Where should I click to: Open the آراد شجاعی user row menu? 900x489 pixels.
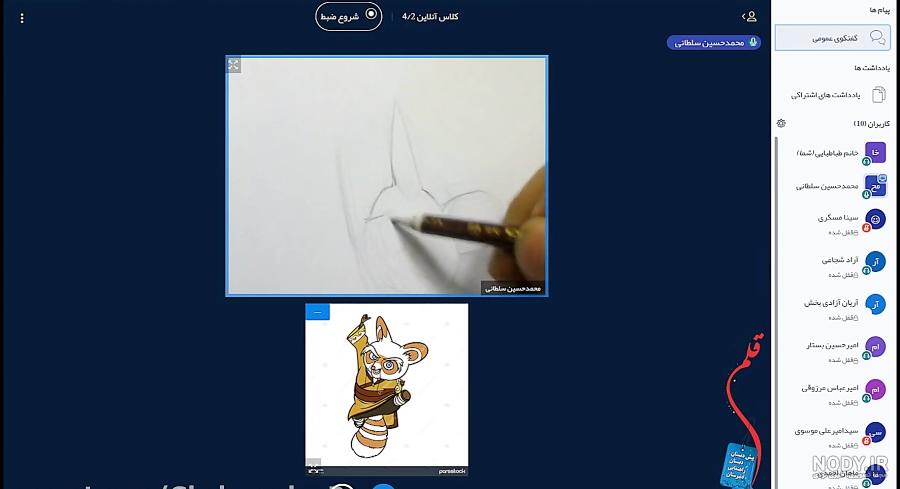[x=835, y=265]
